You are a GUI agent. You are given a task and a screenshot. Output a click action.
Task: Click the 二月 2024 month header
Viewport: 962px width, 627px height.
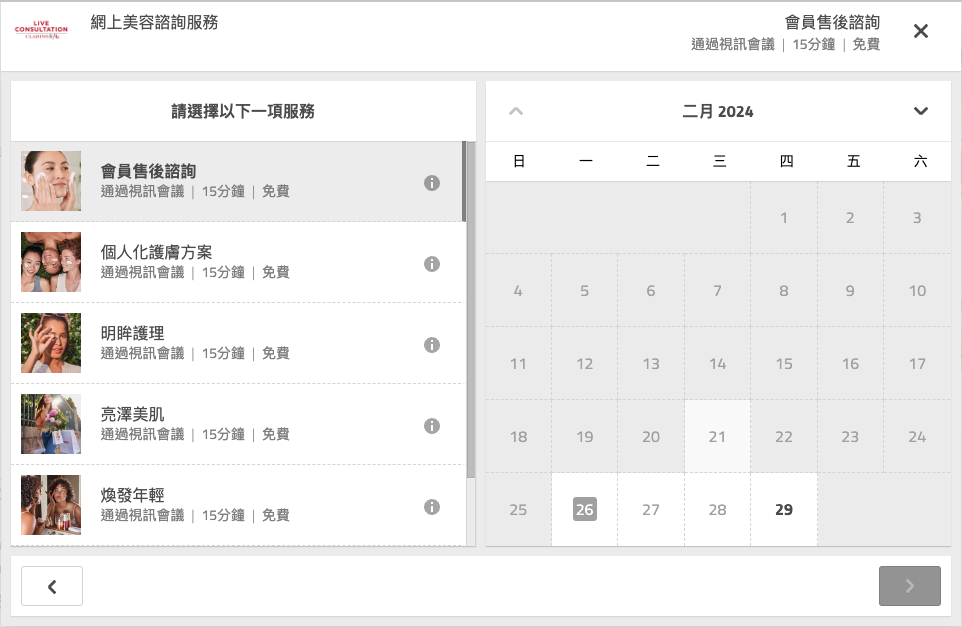(x=718, y=112)
